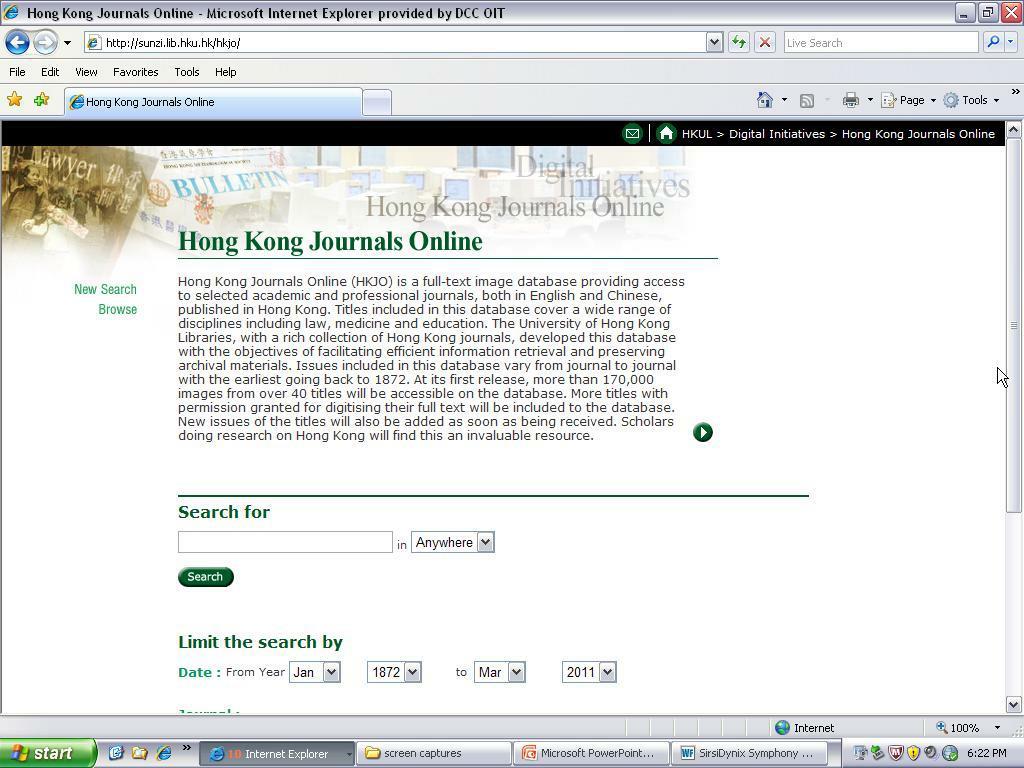Image resolution: width=1024 pixels, height=768 pixels.
Task: Select the Hong Kong Journals Online tab
Action: coord(213,102)
